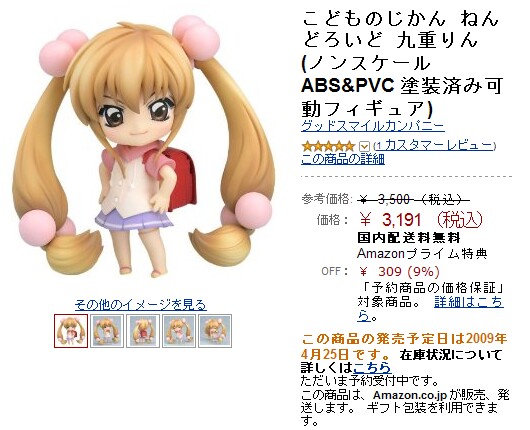The width and height of the screenshot is (530, 430).
Task: Click the struck-through ￥3,500 reference price
Action: click(413, 200)
